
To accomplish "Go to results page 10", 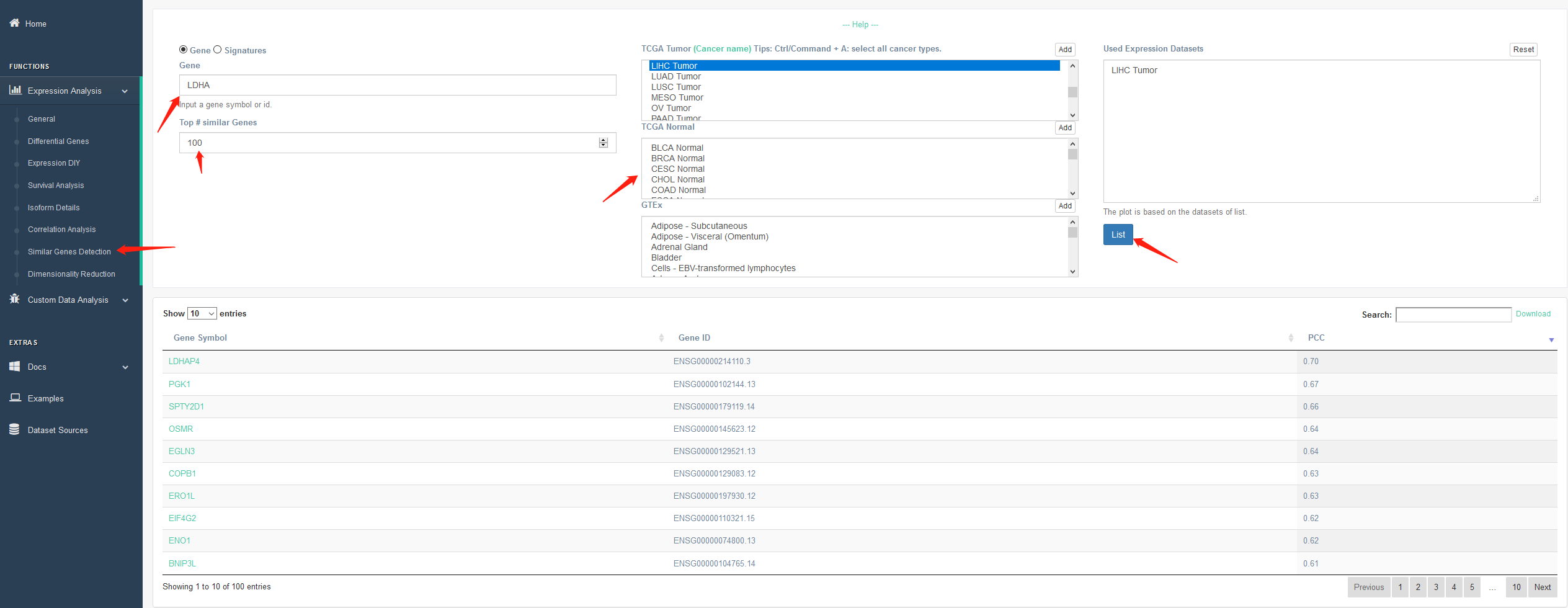I will click(x=1516, y=587).
